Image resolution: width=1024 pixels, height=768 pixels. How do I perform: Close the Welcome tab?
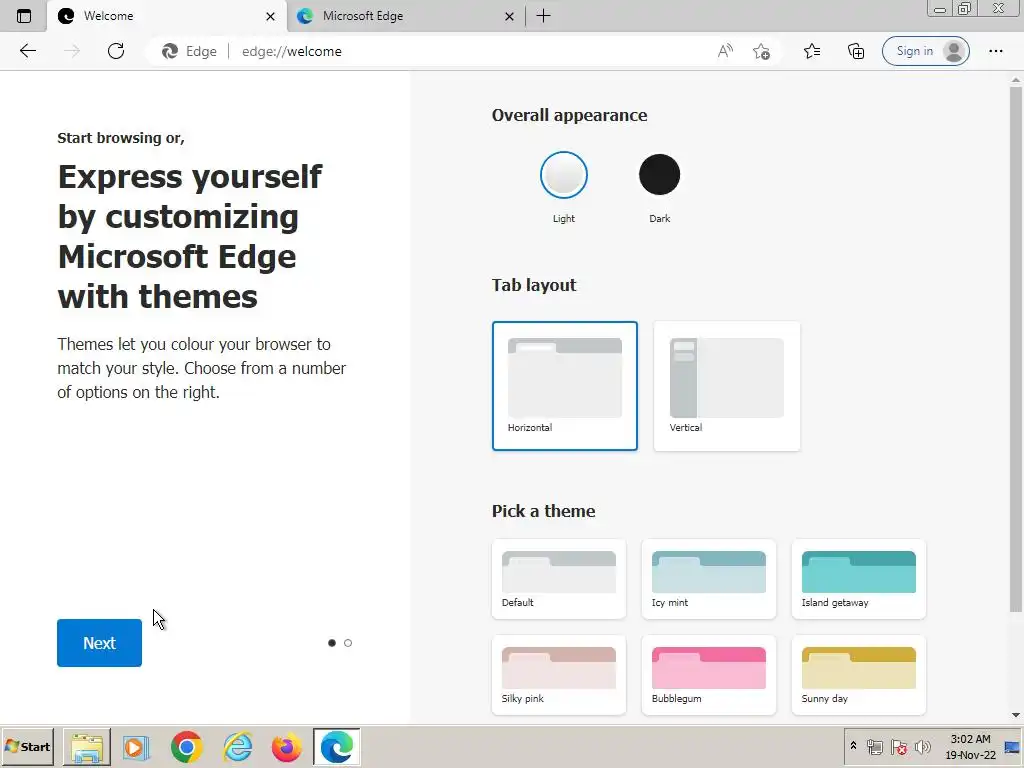click(x=270, y=16)
